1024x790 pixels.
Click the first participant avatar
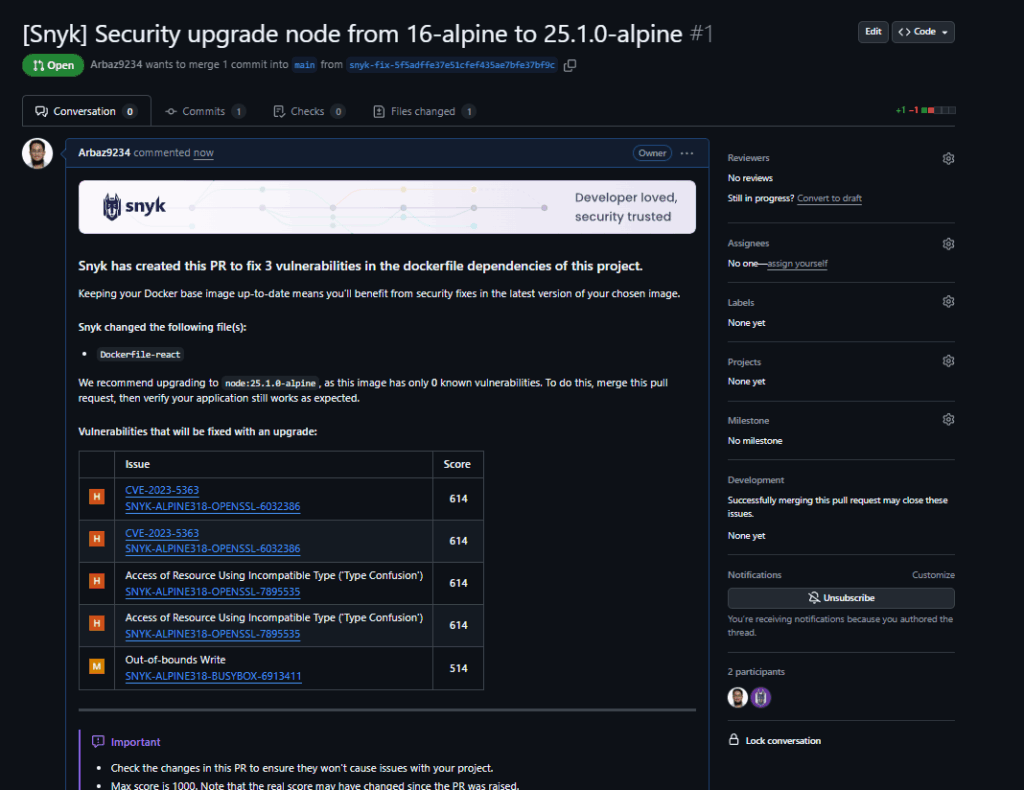(x=737, y=698)
